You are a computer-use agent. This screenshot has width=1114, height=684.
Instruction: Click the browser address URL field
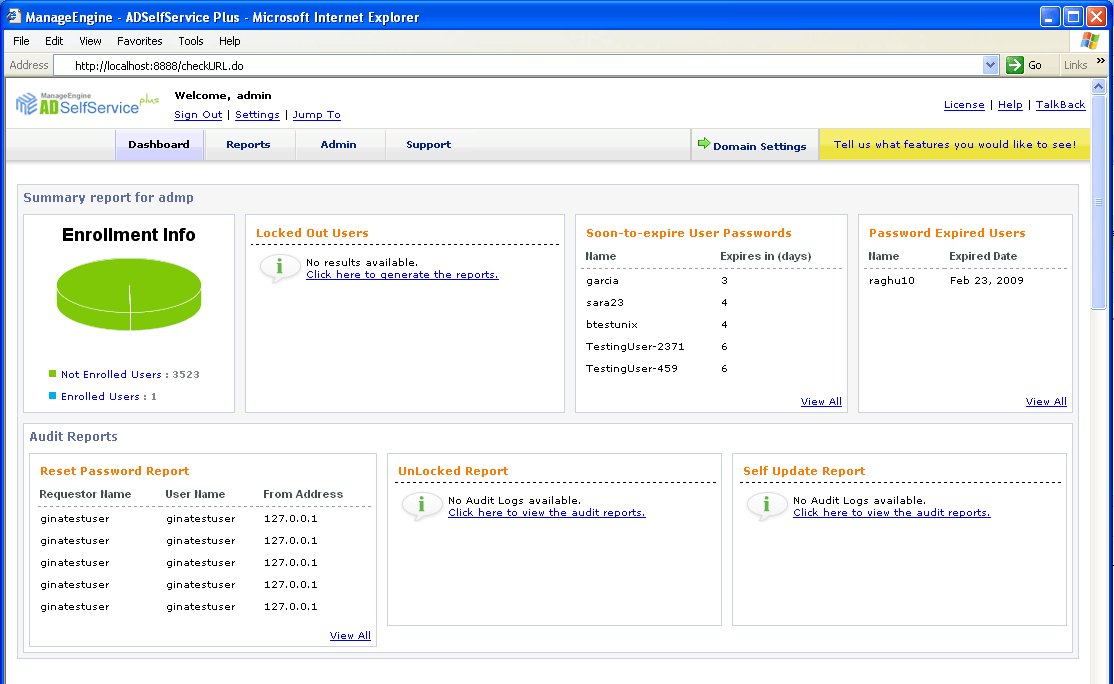point(519,65)
